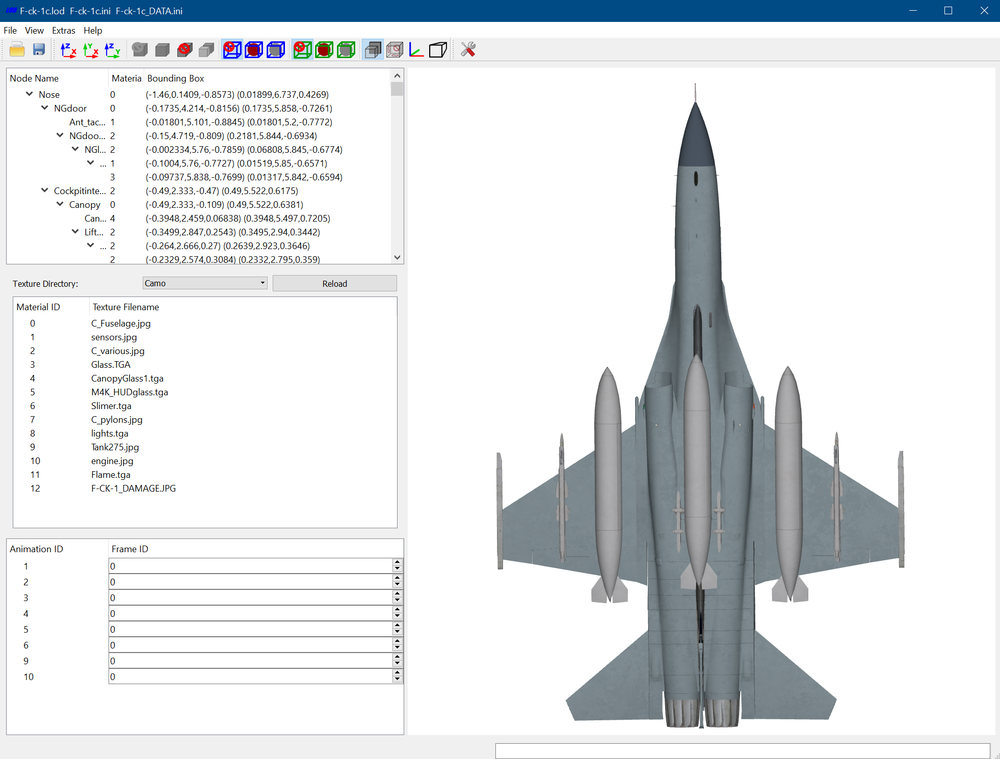Set view to ZY axis orientation

pyautogui.click(x=113, y=50)
